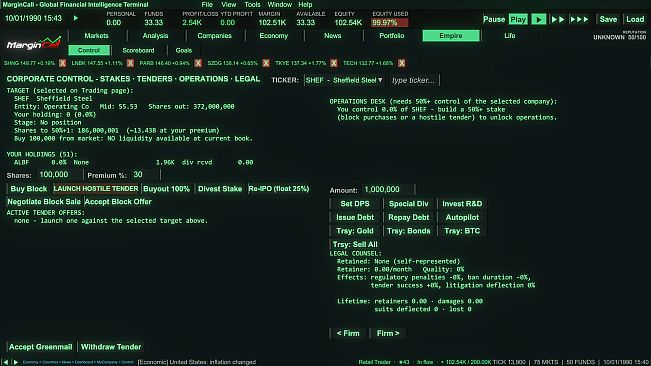The image size is (651, 366).
Task: Switch to the Markets tab
Action: [96, 36]
